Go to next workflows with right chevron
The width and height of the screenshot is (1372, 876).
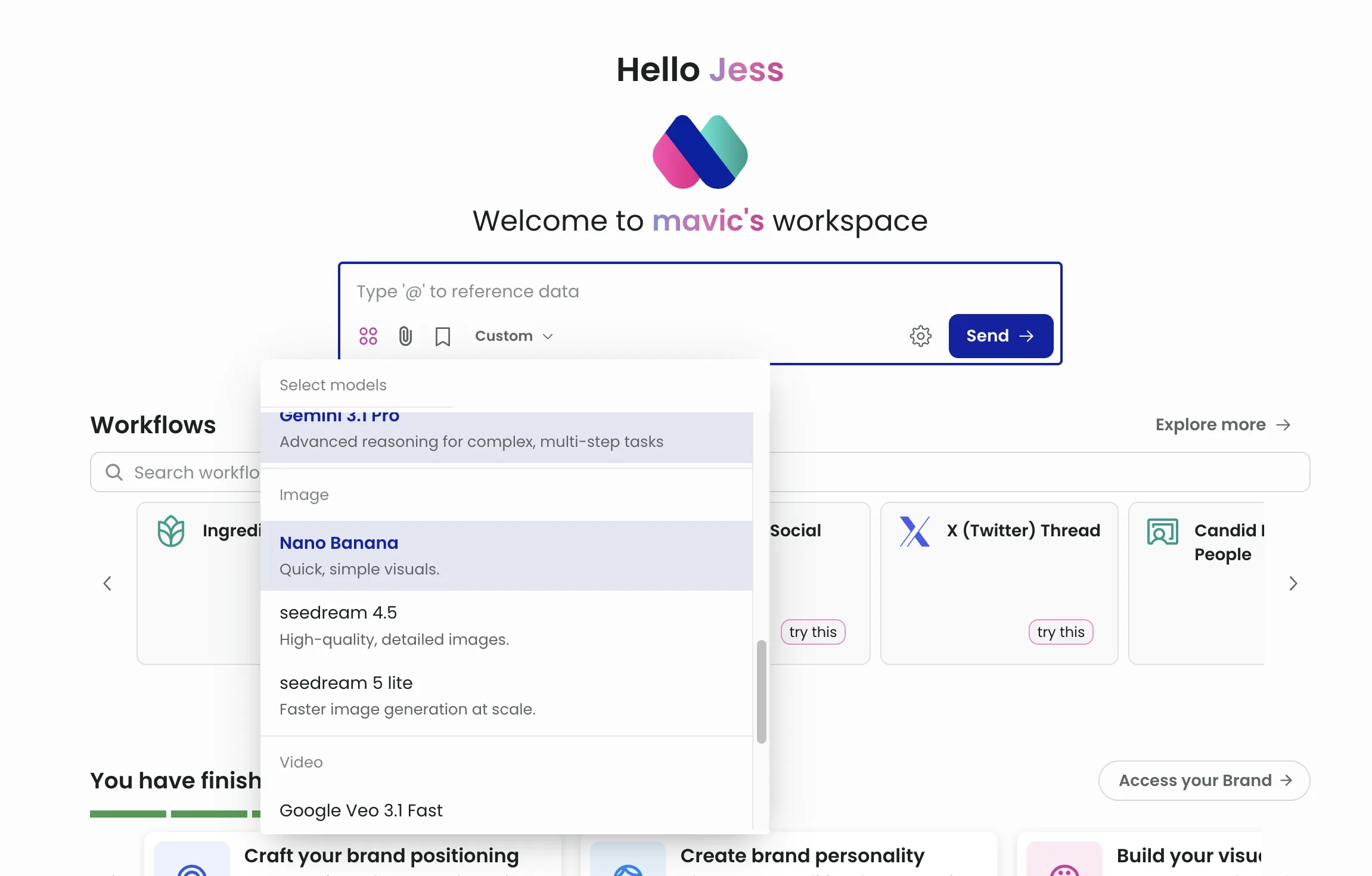coord(1293,583)
